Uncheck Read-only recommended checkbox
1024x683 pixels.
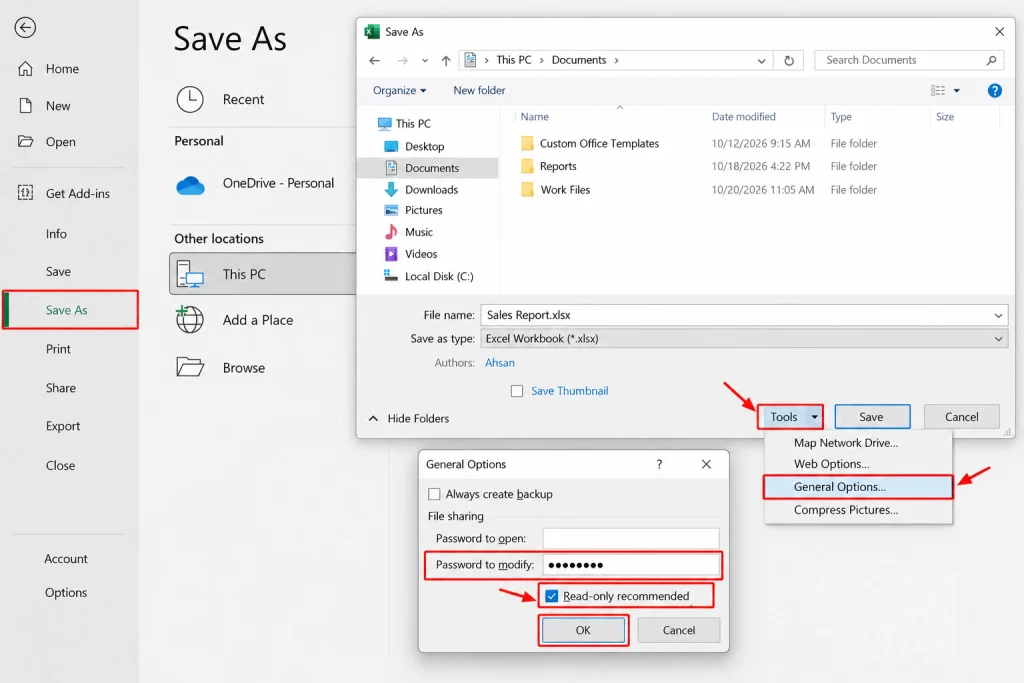click(x=552, y=596)
